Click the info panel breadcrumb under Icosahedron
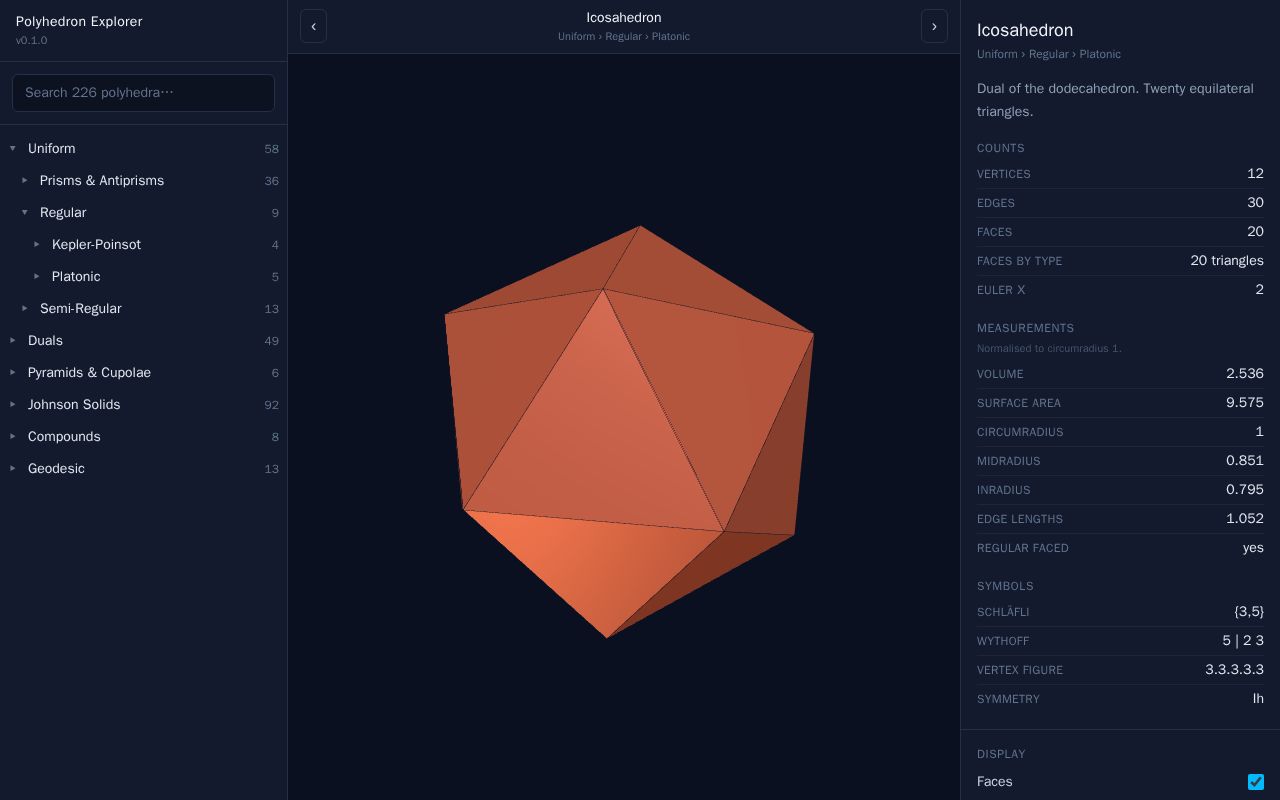The height and width of the screenshot is (800, 1280). [x=1049, y=54]
